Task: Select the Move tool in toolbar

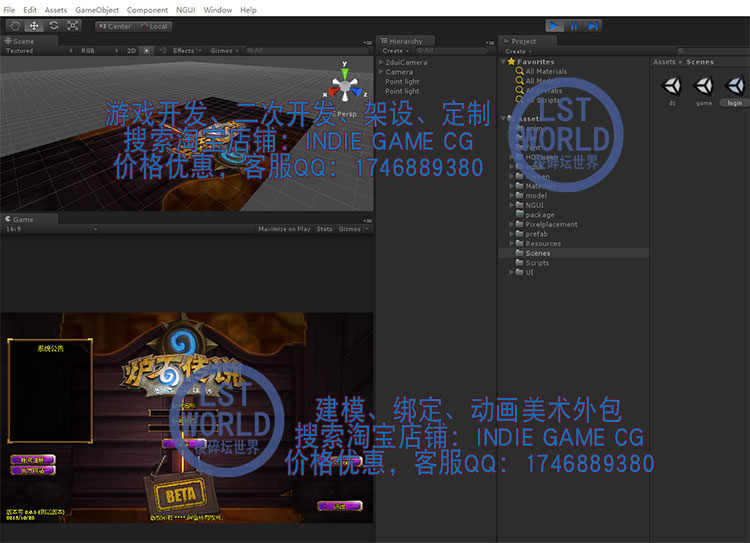Action: click(34, 26)
